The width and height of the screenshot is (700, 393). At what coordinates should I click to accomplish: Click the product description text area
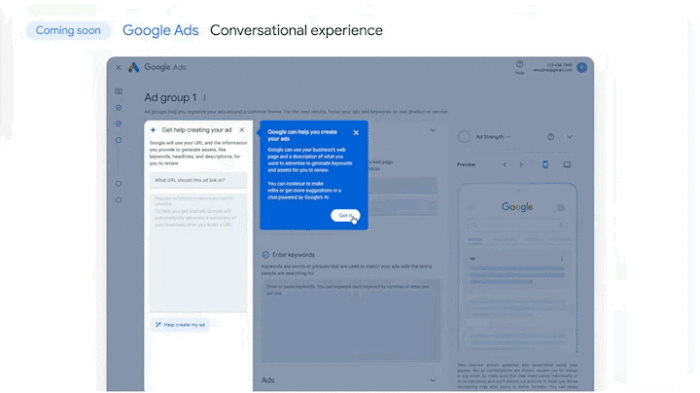tap(198, 252)
